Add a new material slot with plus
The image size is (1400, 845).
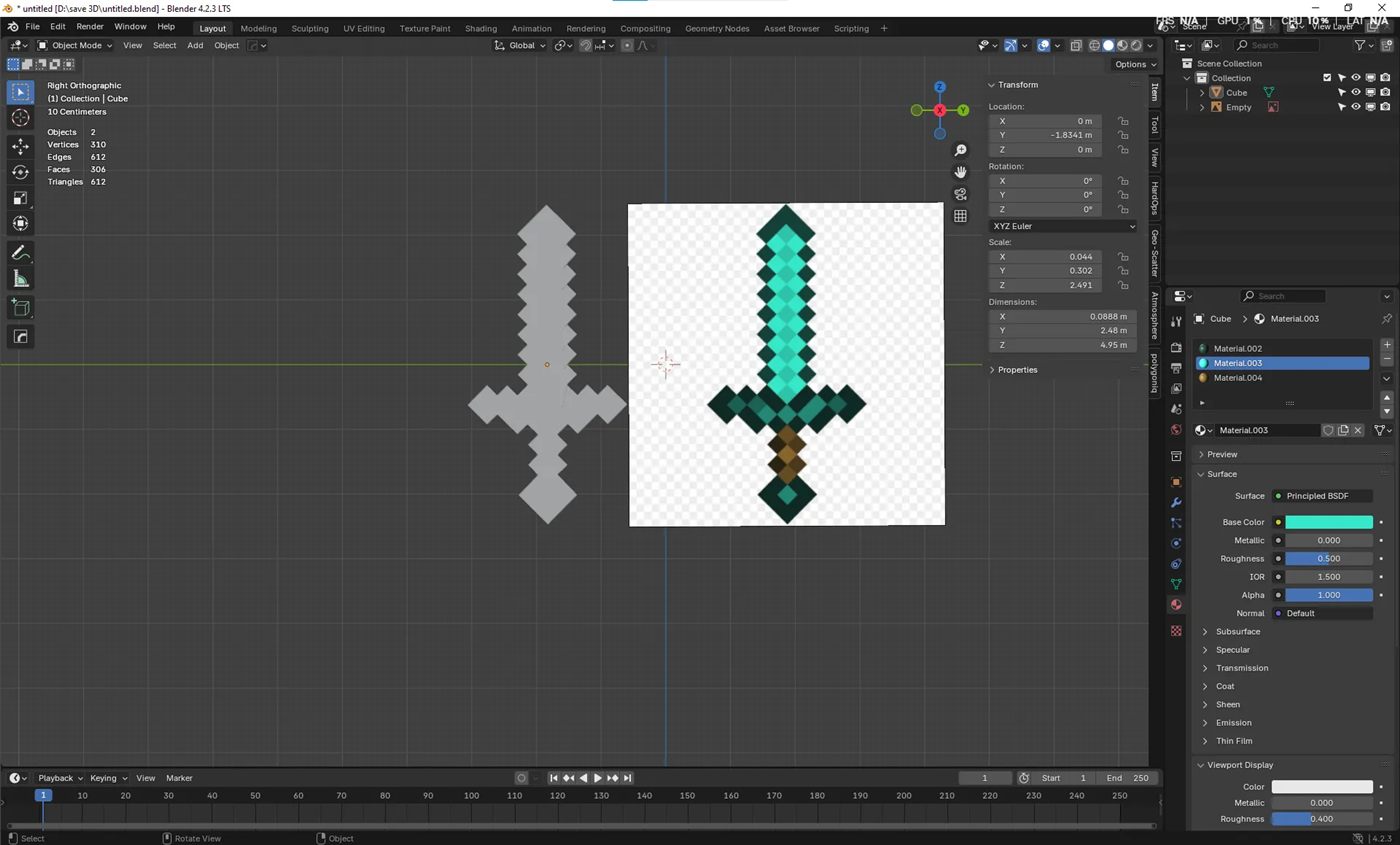pyautogui.click(x=1387, y=345)
